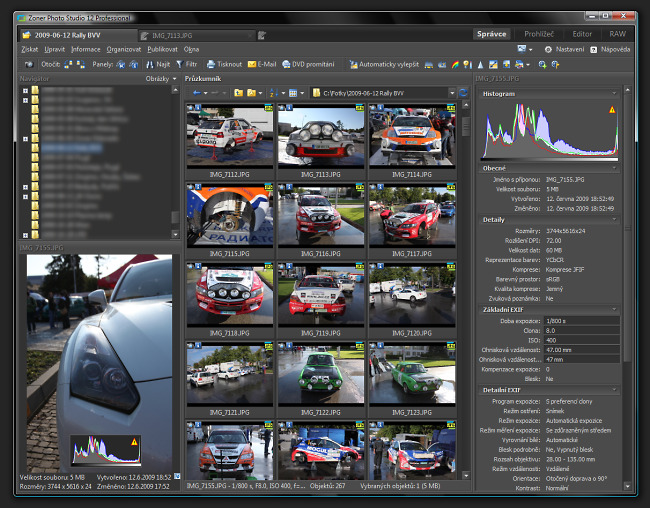Image resolution: width=650 pixels, height=508 pixels.
Task: Collapse the Obecné section
Action: point(614,168)
